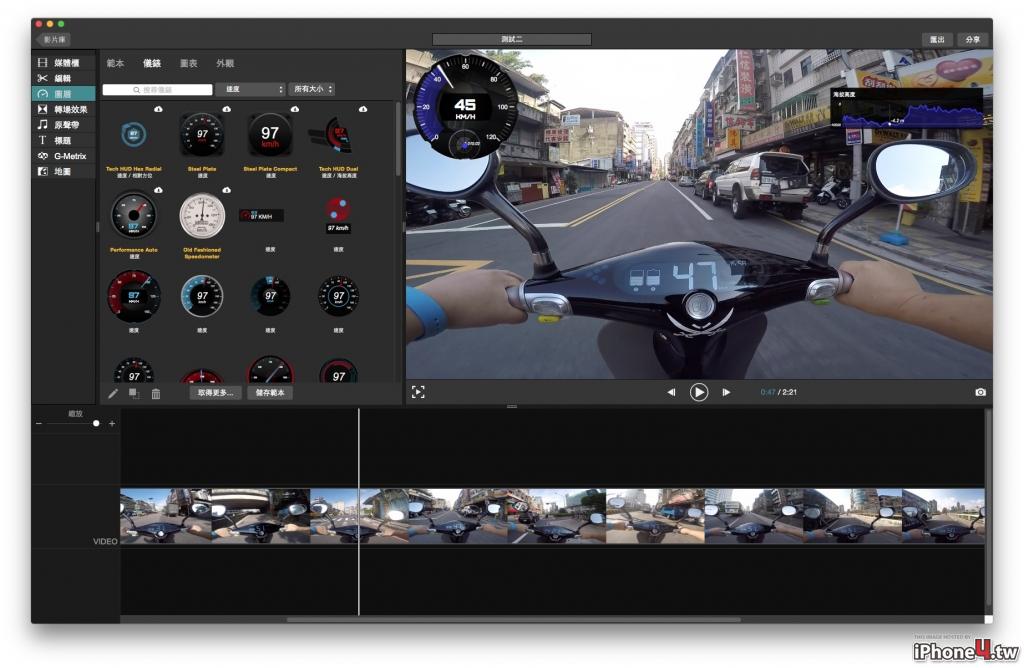The height and width of the screenshot is (668, 1024).
Task: Click the trash delete gauge icon
Action: pos(156,393)
